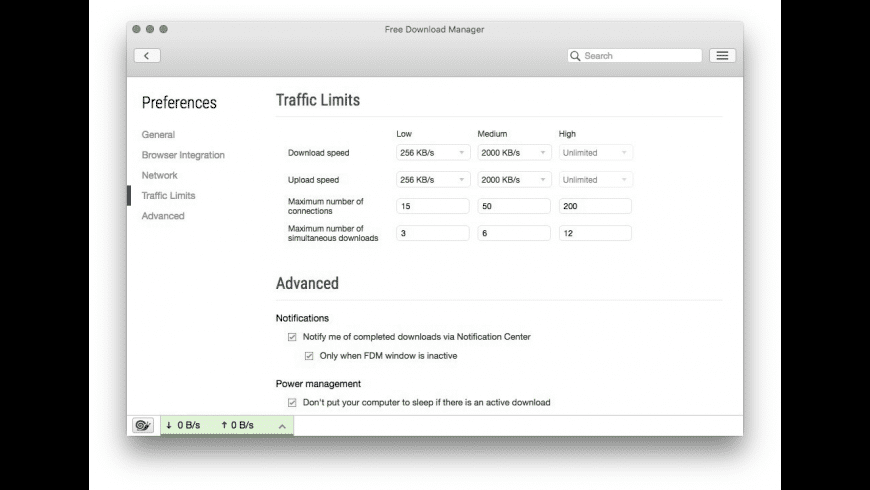Click the Free Download Manager window title
Viewport: 870px width, 490px height.
tap(434, 29)
